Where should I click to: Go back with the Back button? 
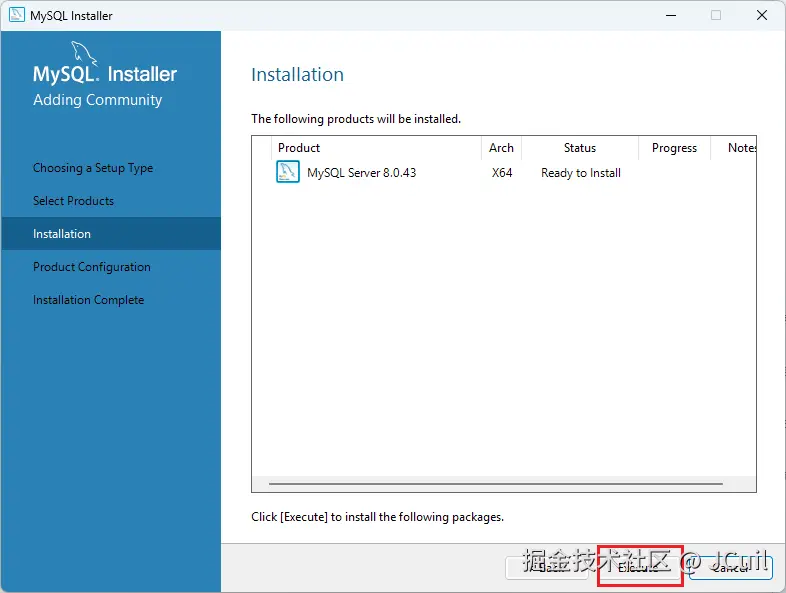point(547,567)
